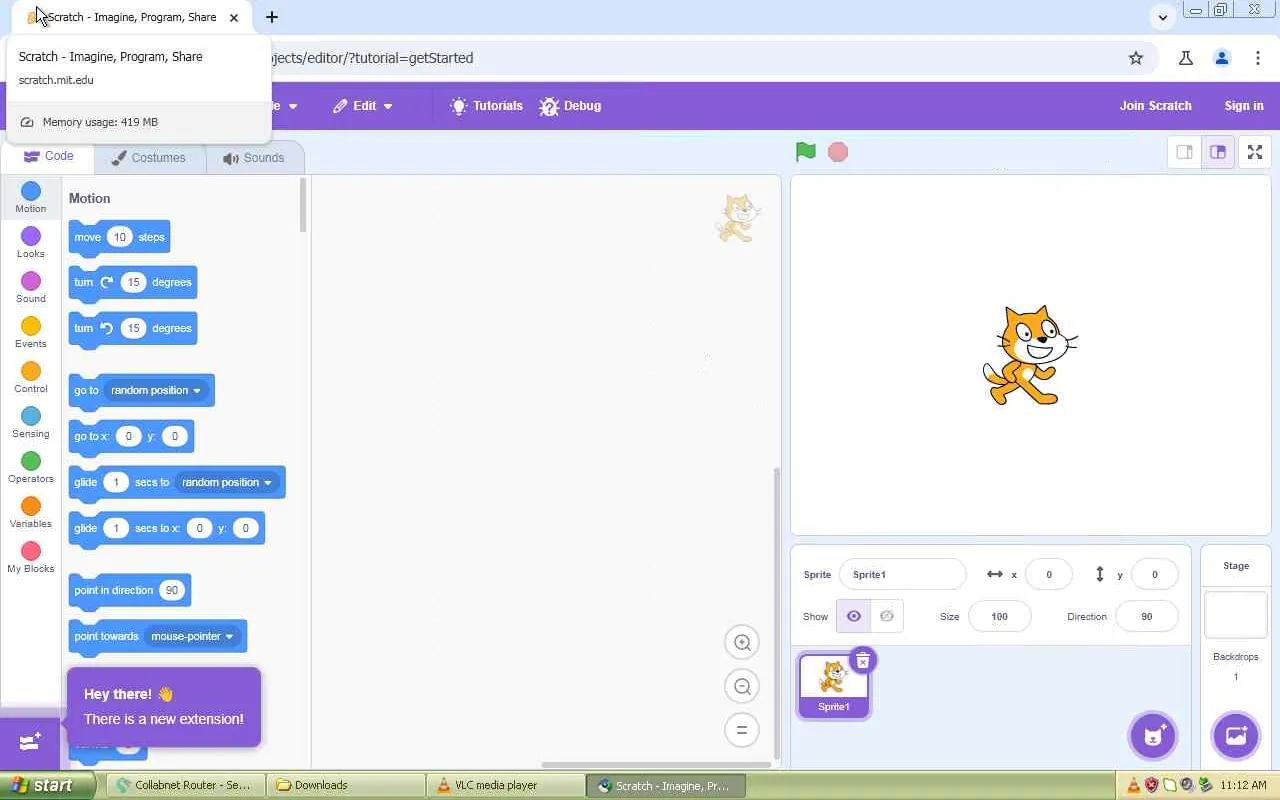
Task: Delete Sprite1 with the trash icon
Action: tap(862, 660)
